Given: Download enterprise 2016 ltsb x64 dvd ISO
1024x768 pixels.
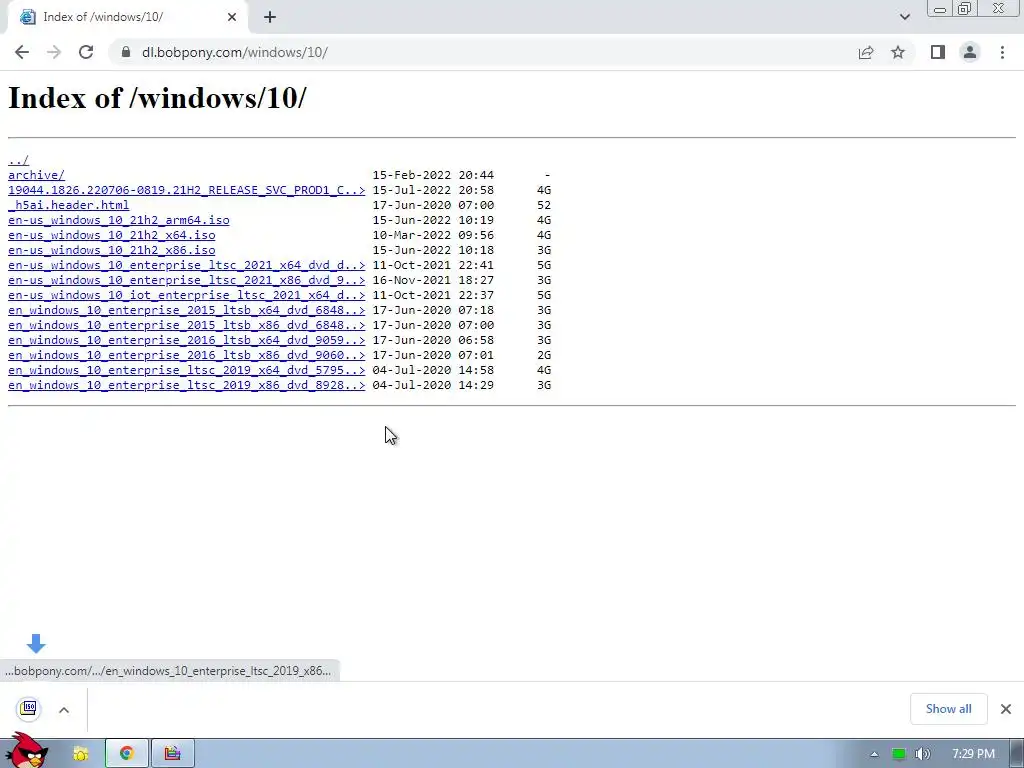Looking at the screenshot, I should 187,340.
